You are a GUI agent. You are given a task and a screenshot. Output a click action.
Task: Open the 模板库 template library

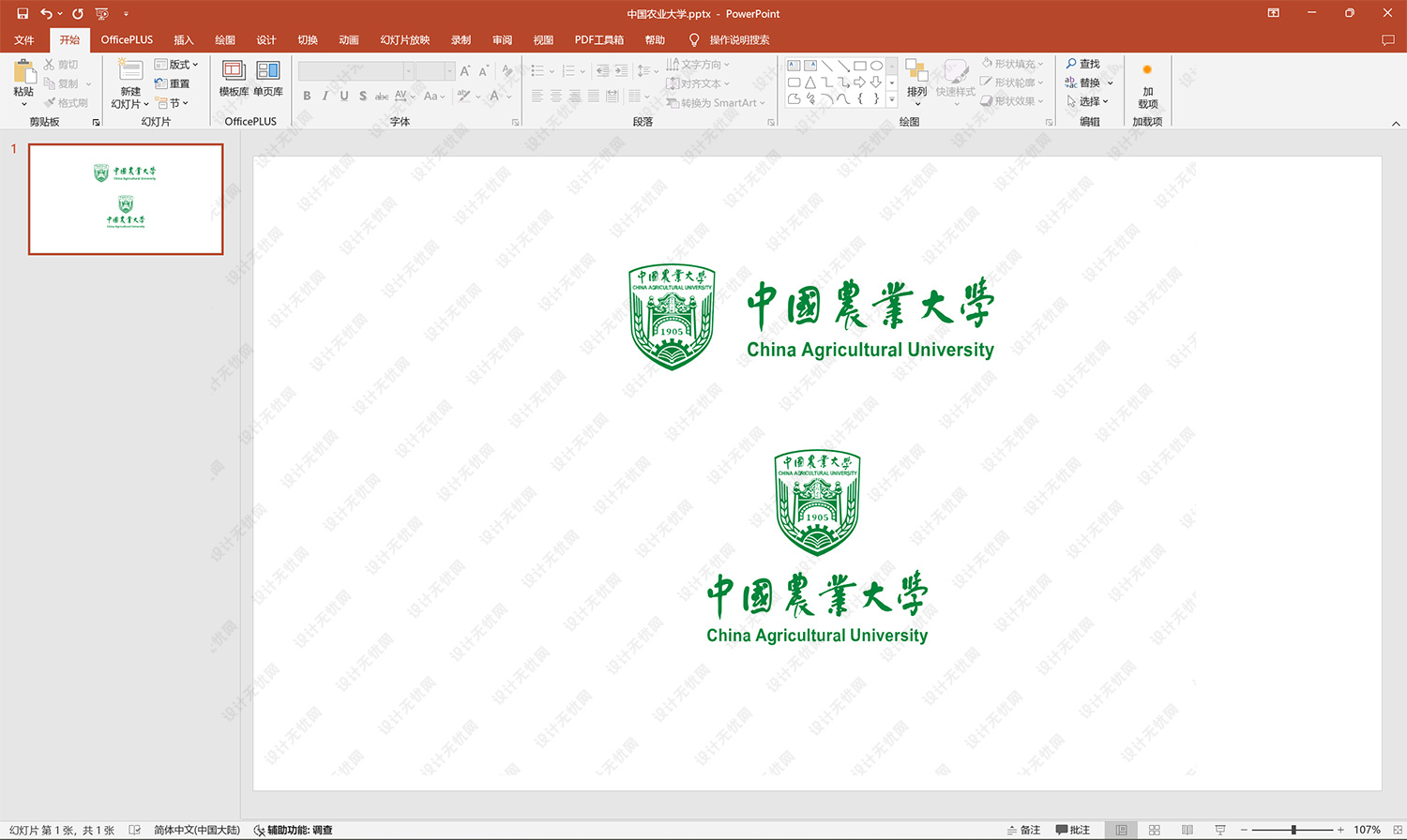(234, 78)
